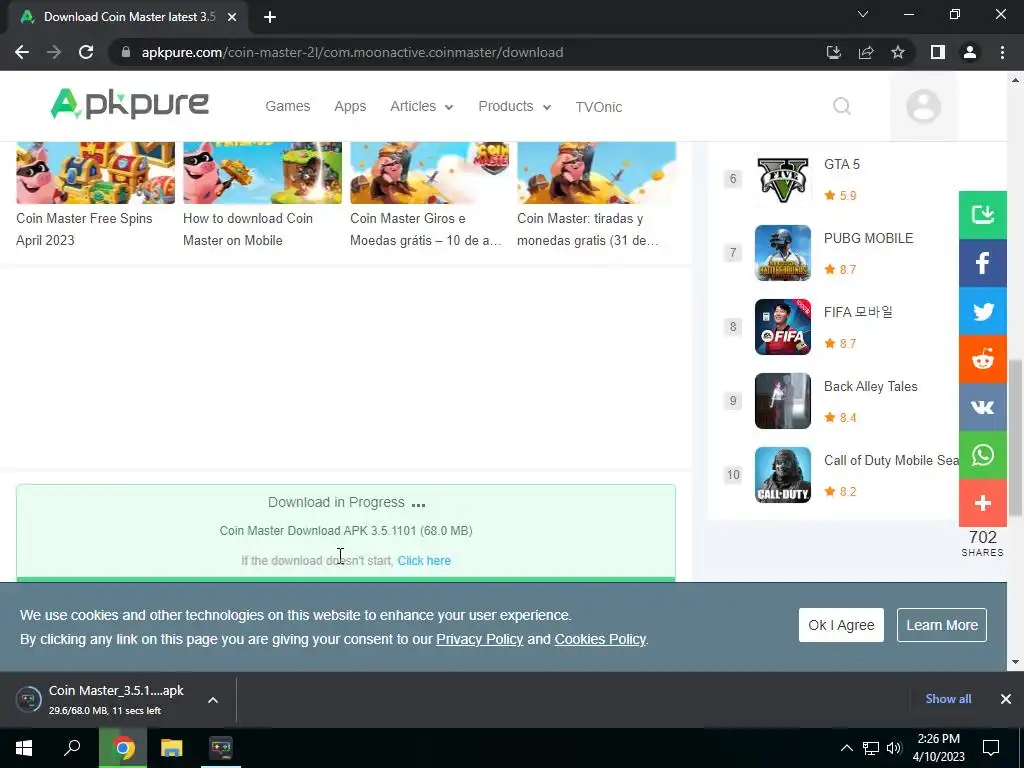Open Chrome profile icon

tap(970, 52)
